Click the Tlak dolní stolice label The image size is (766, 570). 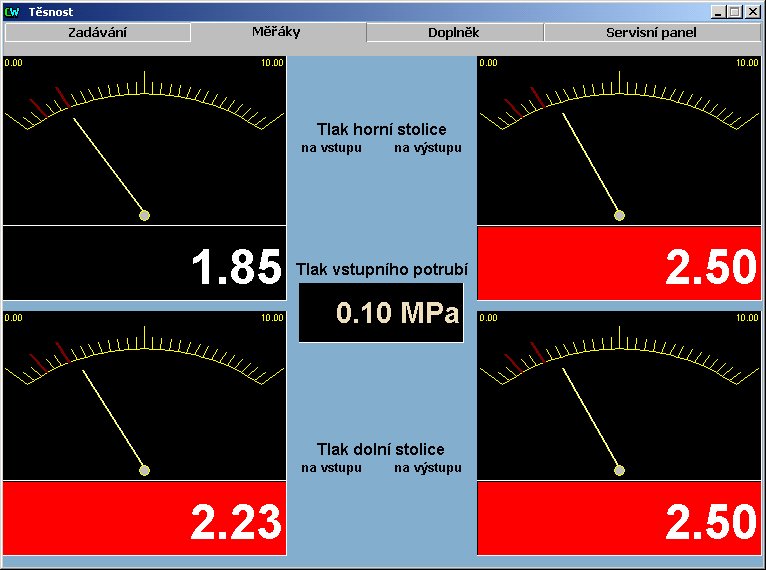pos(381,450)
